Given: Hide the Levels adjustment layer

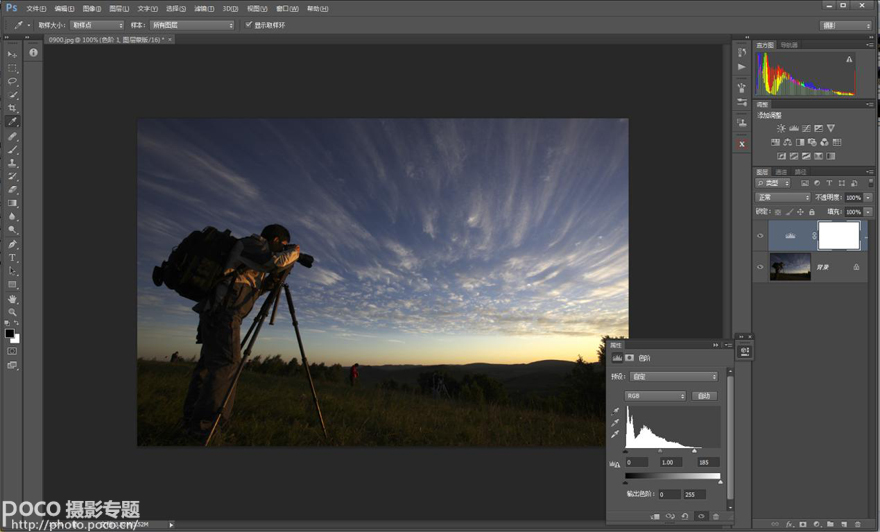Looking at the screenshot, I should coord(760,236).
